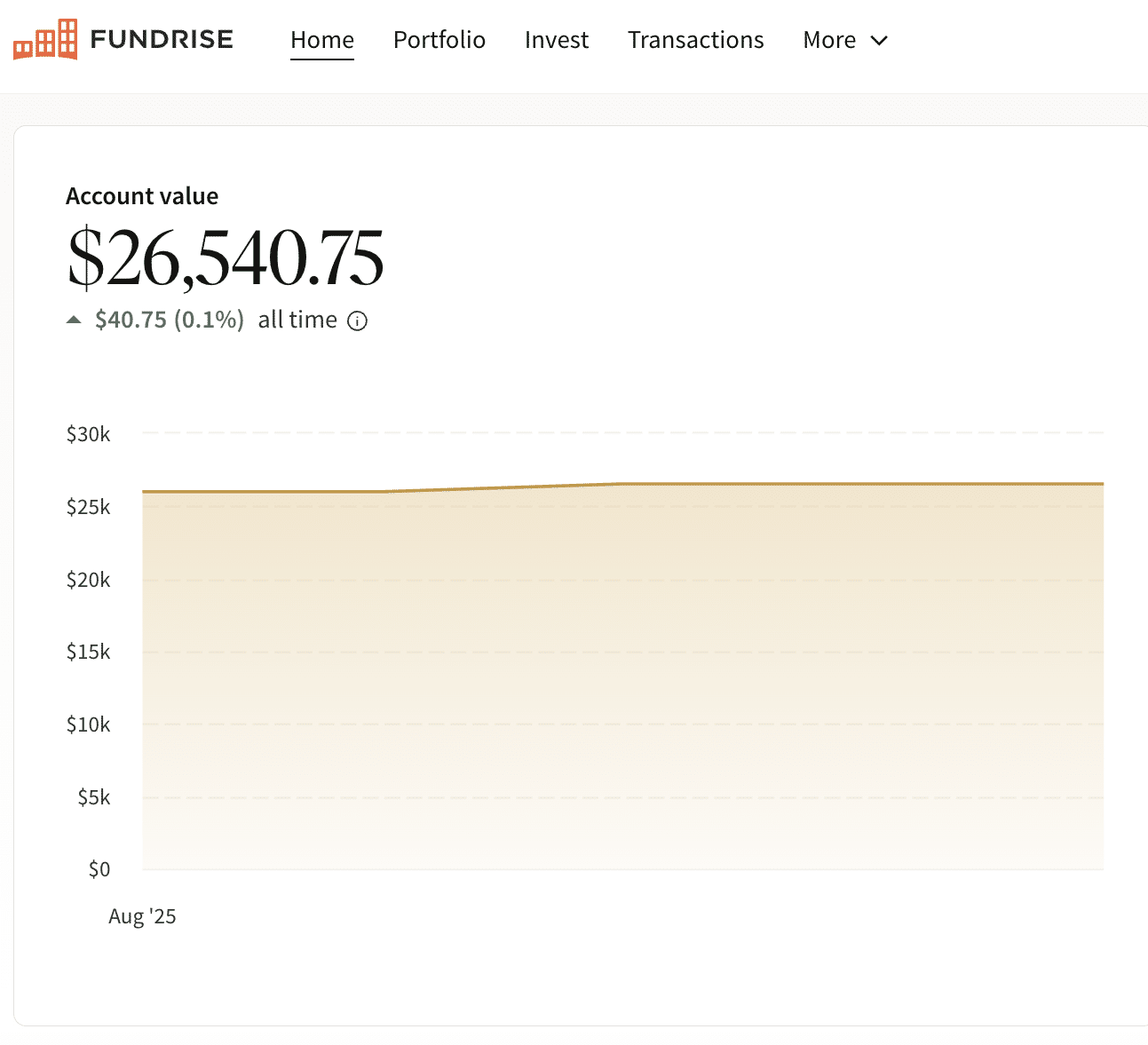Image resolution: width=1148 pixels, height=1045 pixels.
Task: Click the all time period label
Action: [x=297, y=321]
